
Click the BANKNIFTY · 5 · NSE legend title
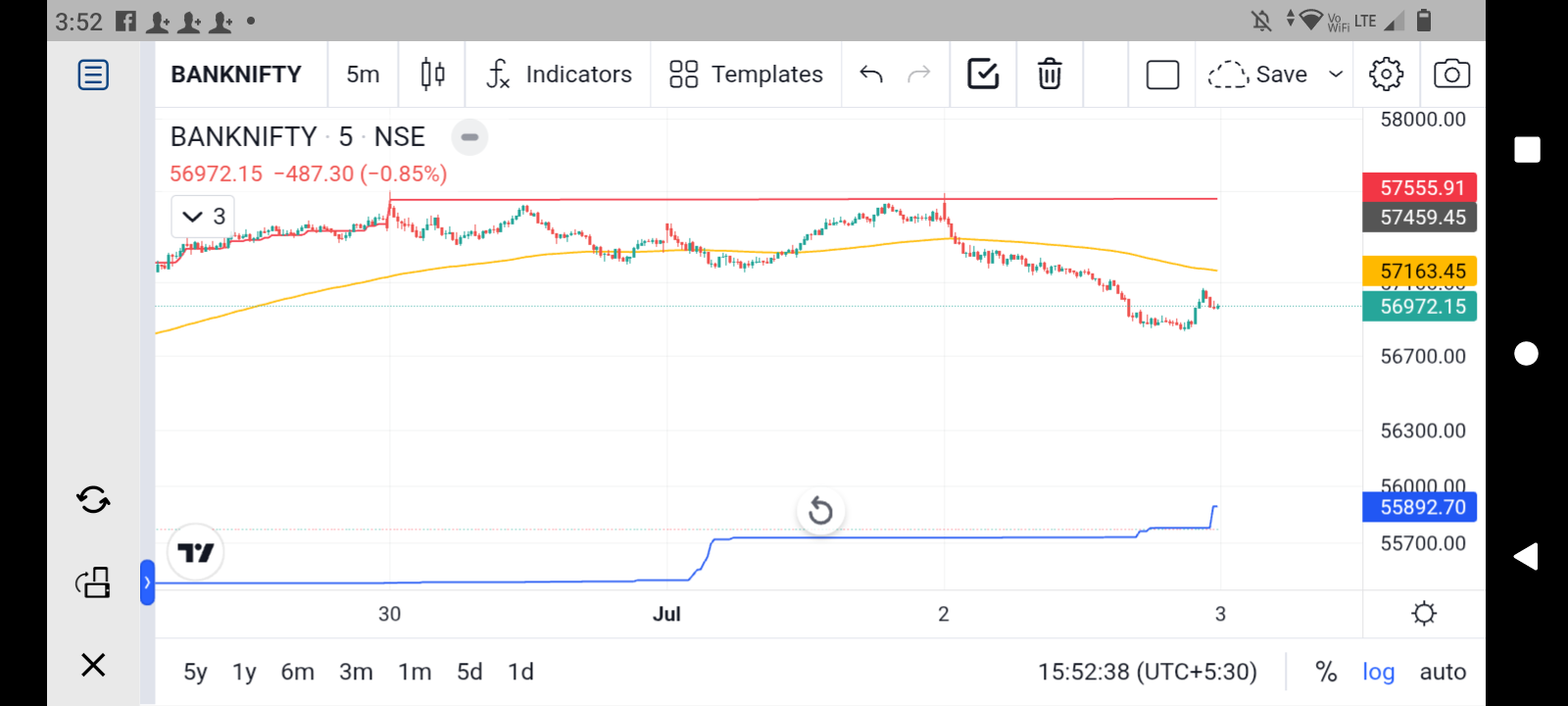tap(298, 137)
